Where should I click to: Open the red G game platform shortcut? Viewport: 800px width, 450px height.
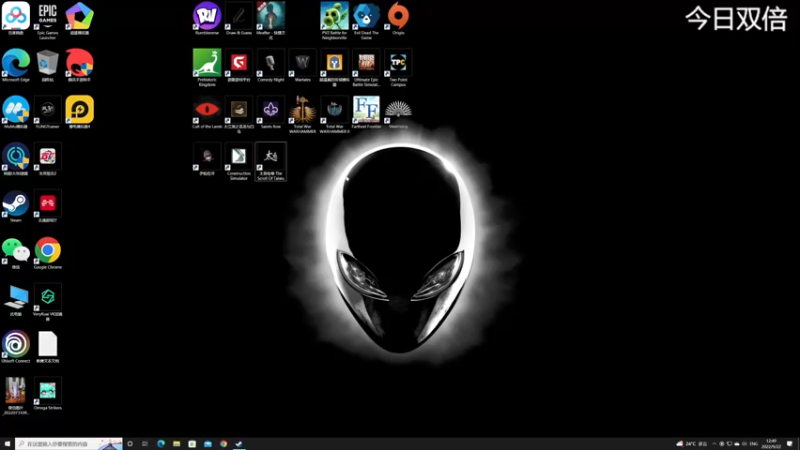point(238,65)
